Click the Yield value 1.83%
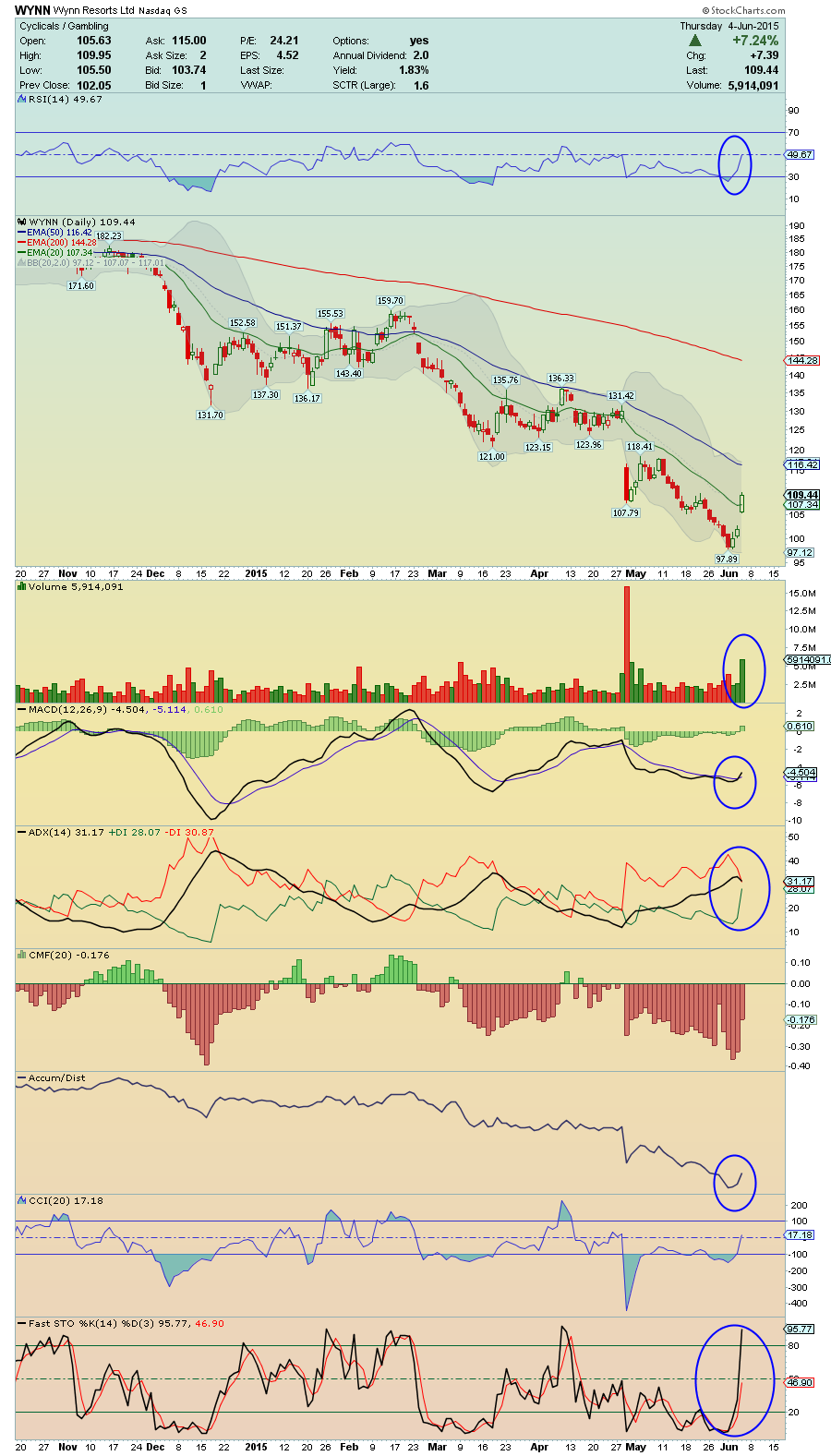831x1456 pixels. tap(414, 70)
